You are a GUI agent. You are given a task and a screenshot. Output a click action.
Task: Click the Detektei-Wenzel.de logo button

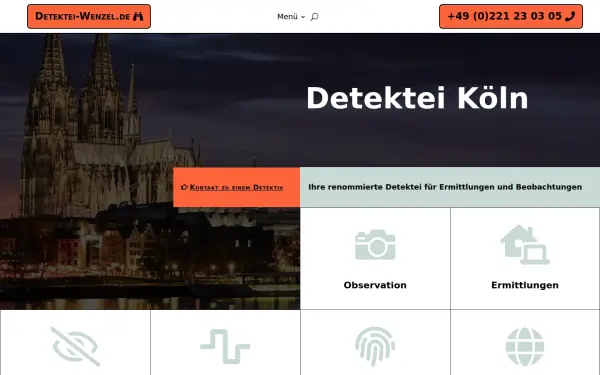(x=89, y=16)
